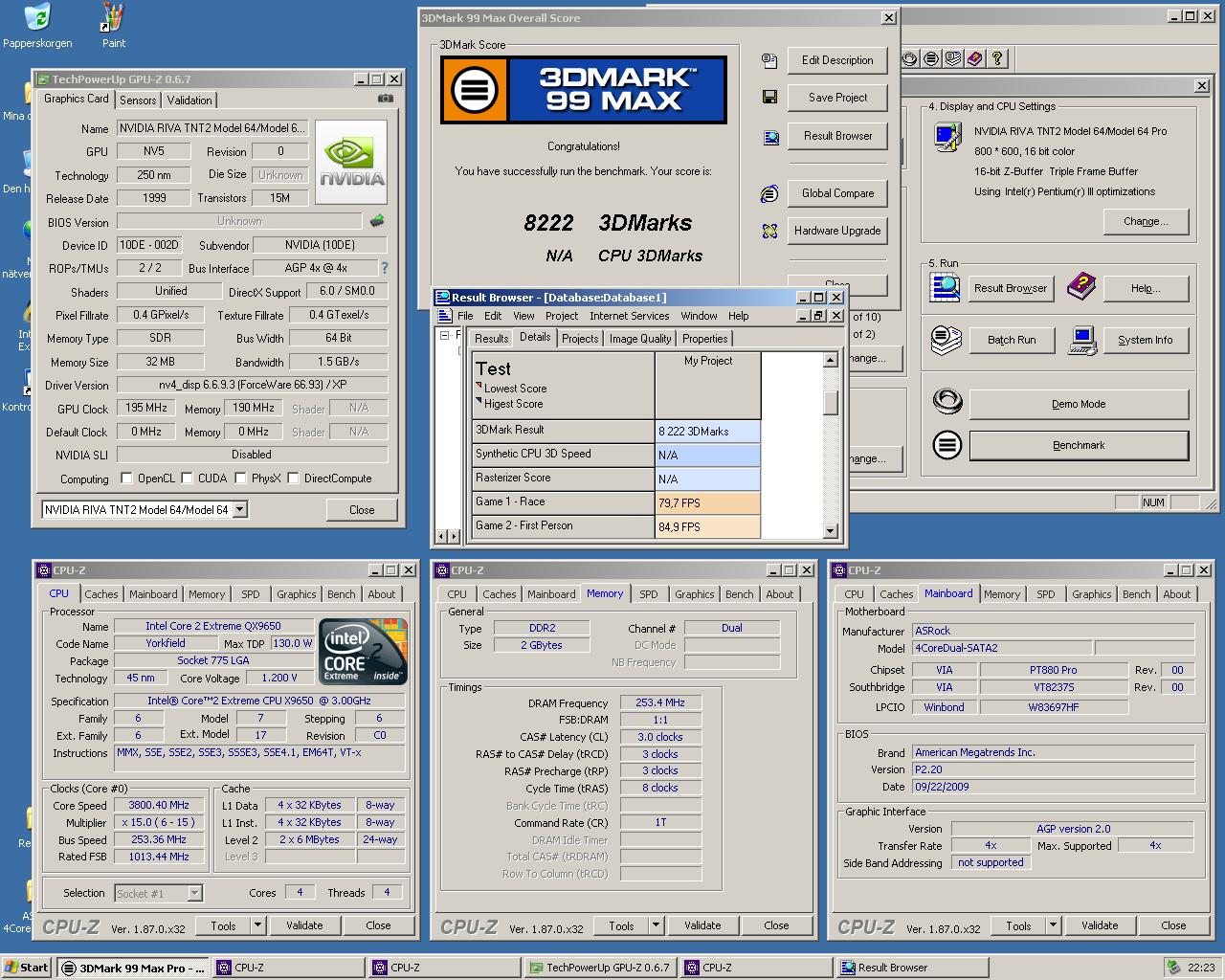Viewport: 1225px width, 980px height.
Task: Click the system tray icon beside the clock
Action: pyautogui.click(x=1174, y=968)
